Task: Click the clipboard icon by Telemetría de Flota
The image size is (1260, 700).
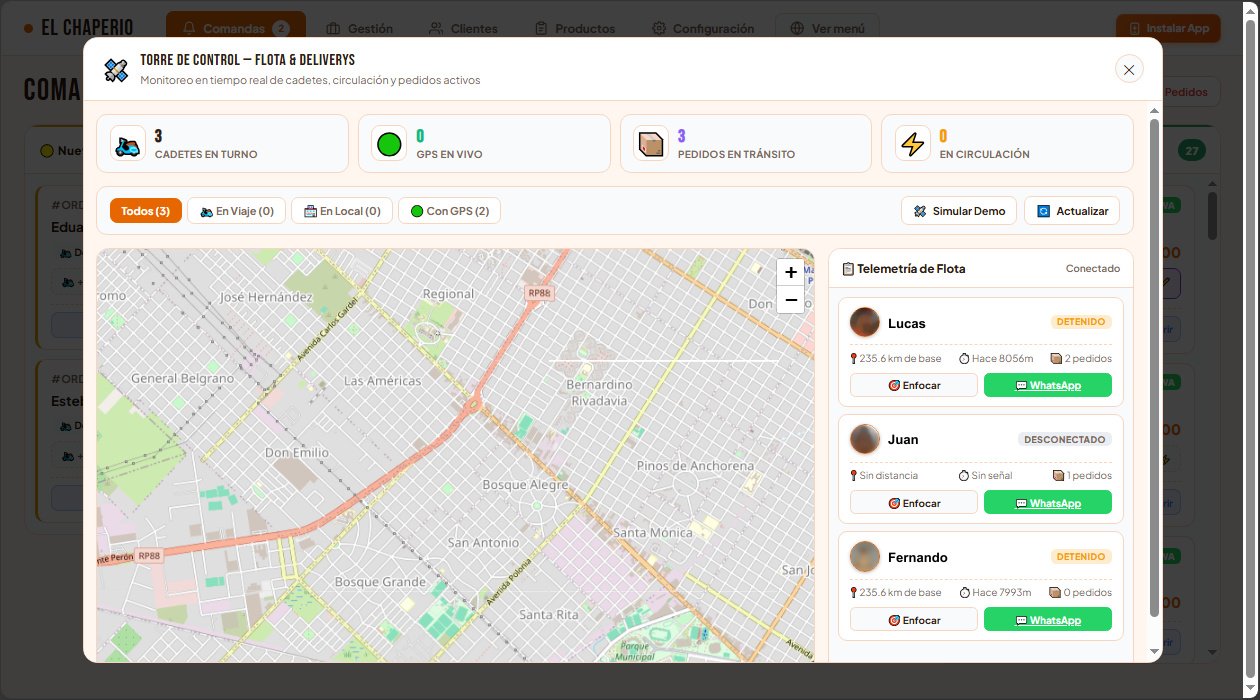Action: pos(848,269)
